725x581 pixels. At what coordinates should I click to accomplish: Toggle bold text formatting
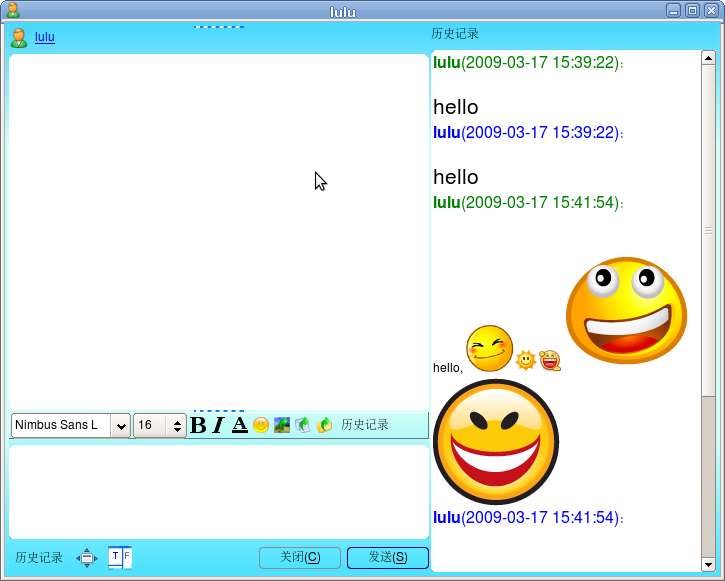198,425
